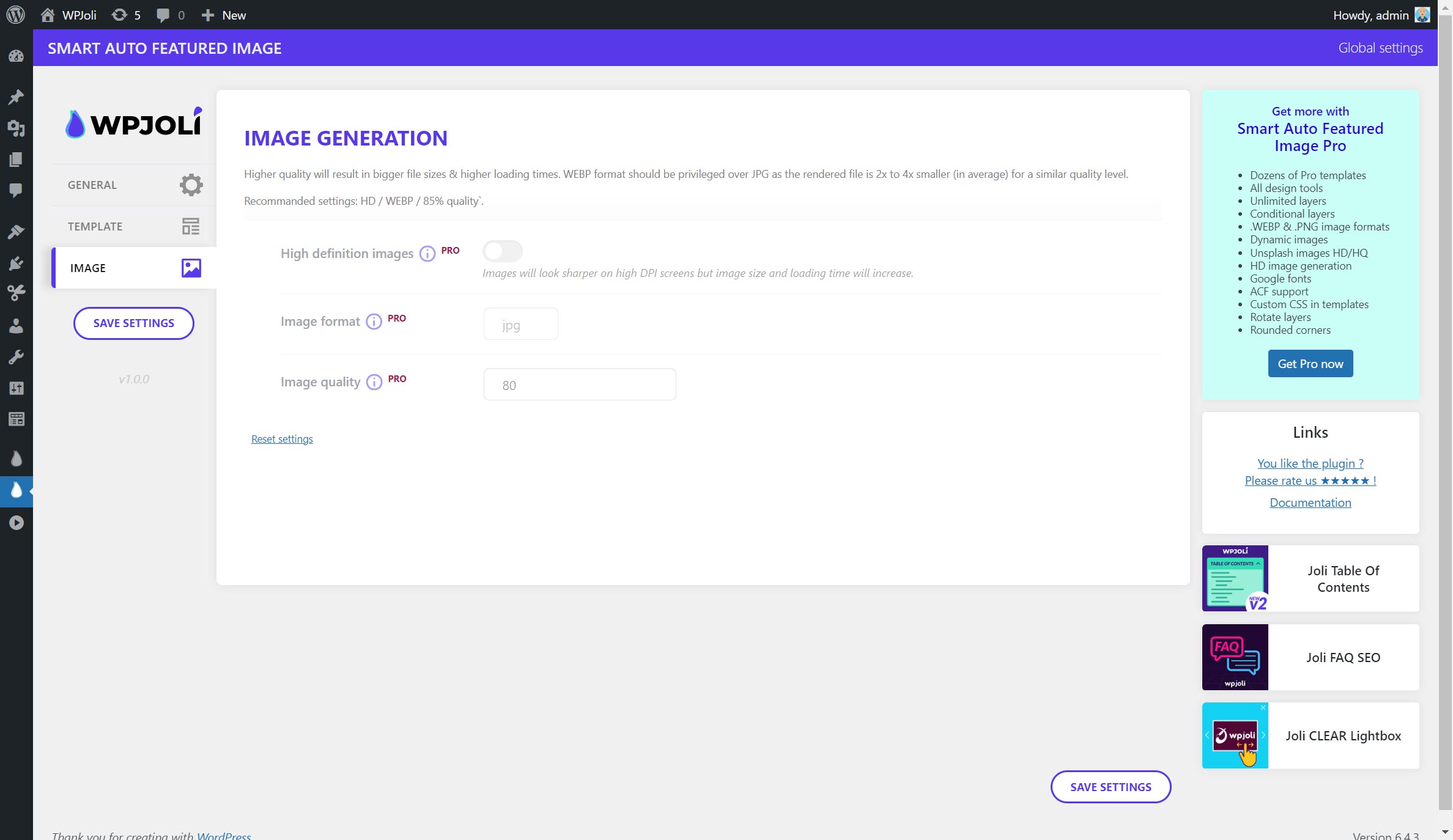Screen dimensions: 1453x840
Task: Switch to the TEMPLATE settings tab
Action: 134,226
